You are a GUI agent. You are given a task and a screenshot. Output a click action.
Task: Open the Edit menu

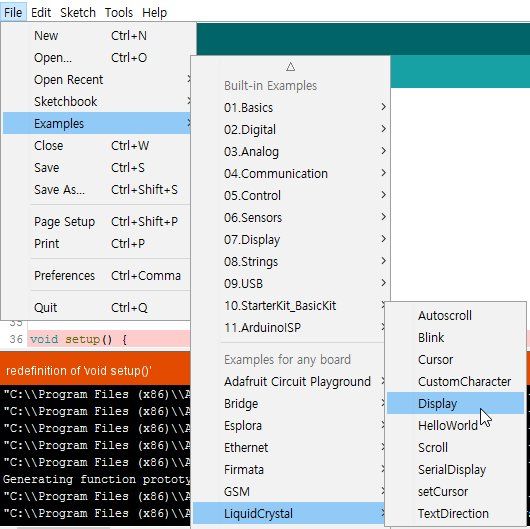coord(41,13)
